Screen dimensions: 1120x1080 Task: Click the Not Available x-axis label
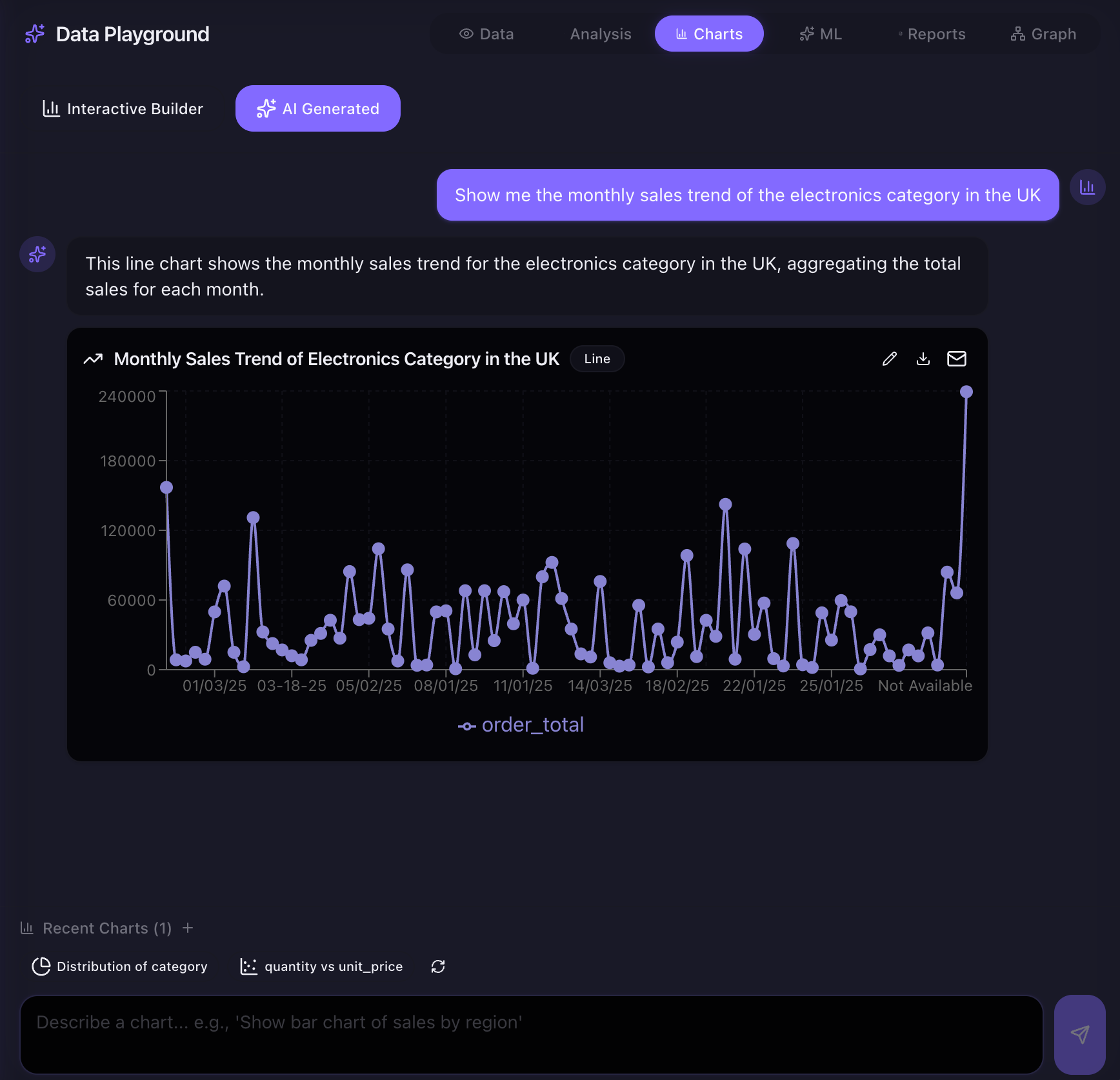point(925,685)
